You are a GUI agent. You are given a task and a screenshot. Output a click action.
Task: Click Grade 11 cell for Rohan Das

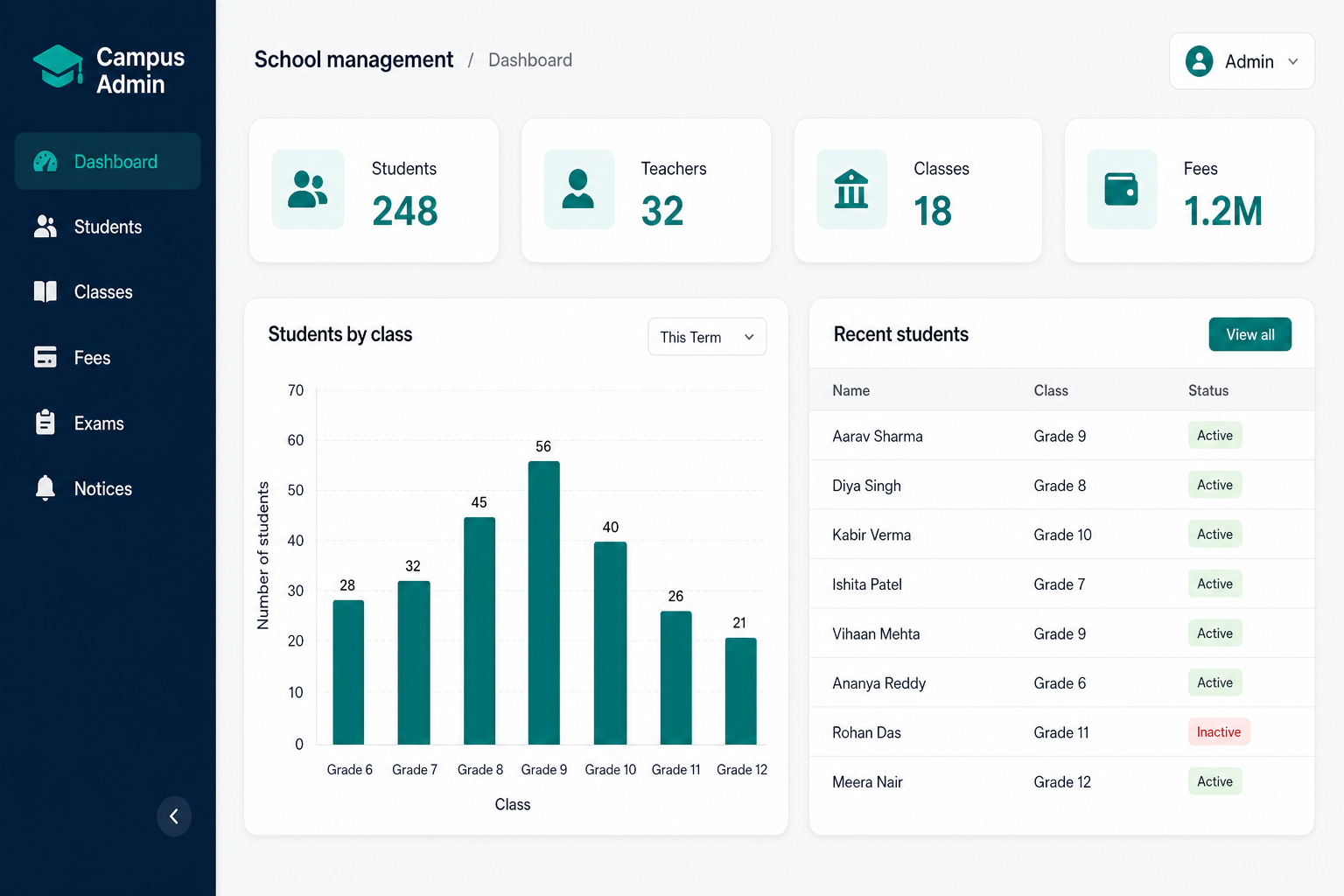[1061, 732]
